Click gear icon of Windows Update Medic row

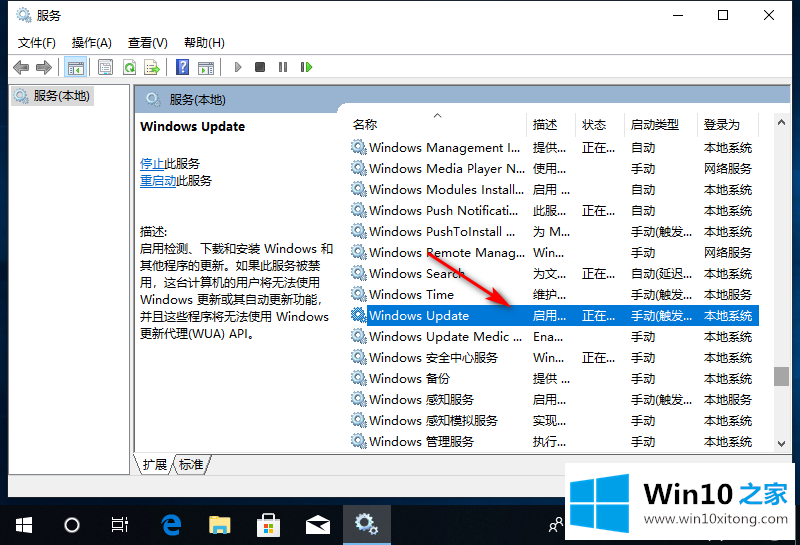[x=359, y=336]
